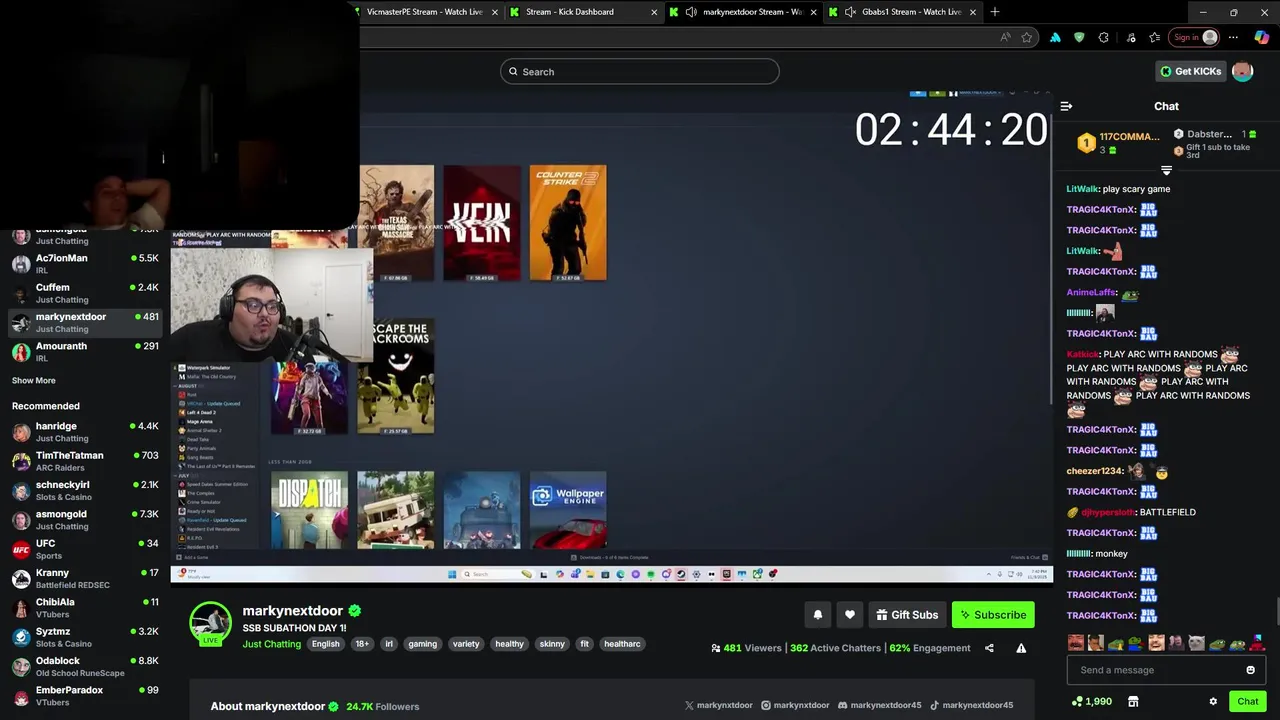Open the Syztmz channel in Recommended
Screen dimensions: 1280x720
(x=85, y=637)
